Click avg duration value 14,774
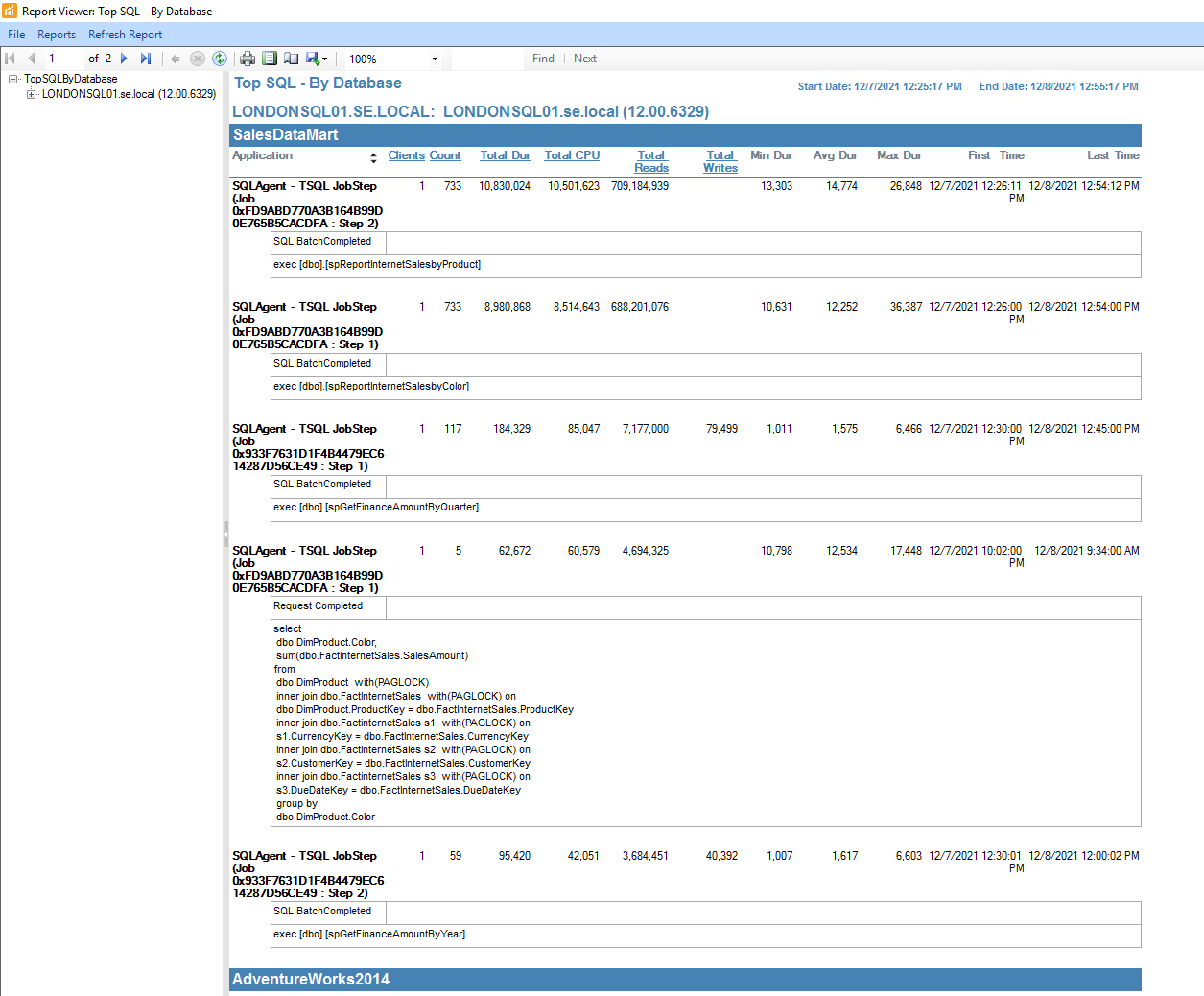1204x996 pixels. pyautogui.click(x=841, y=186)
